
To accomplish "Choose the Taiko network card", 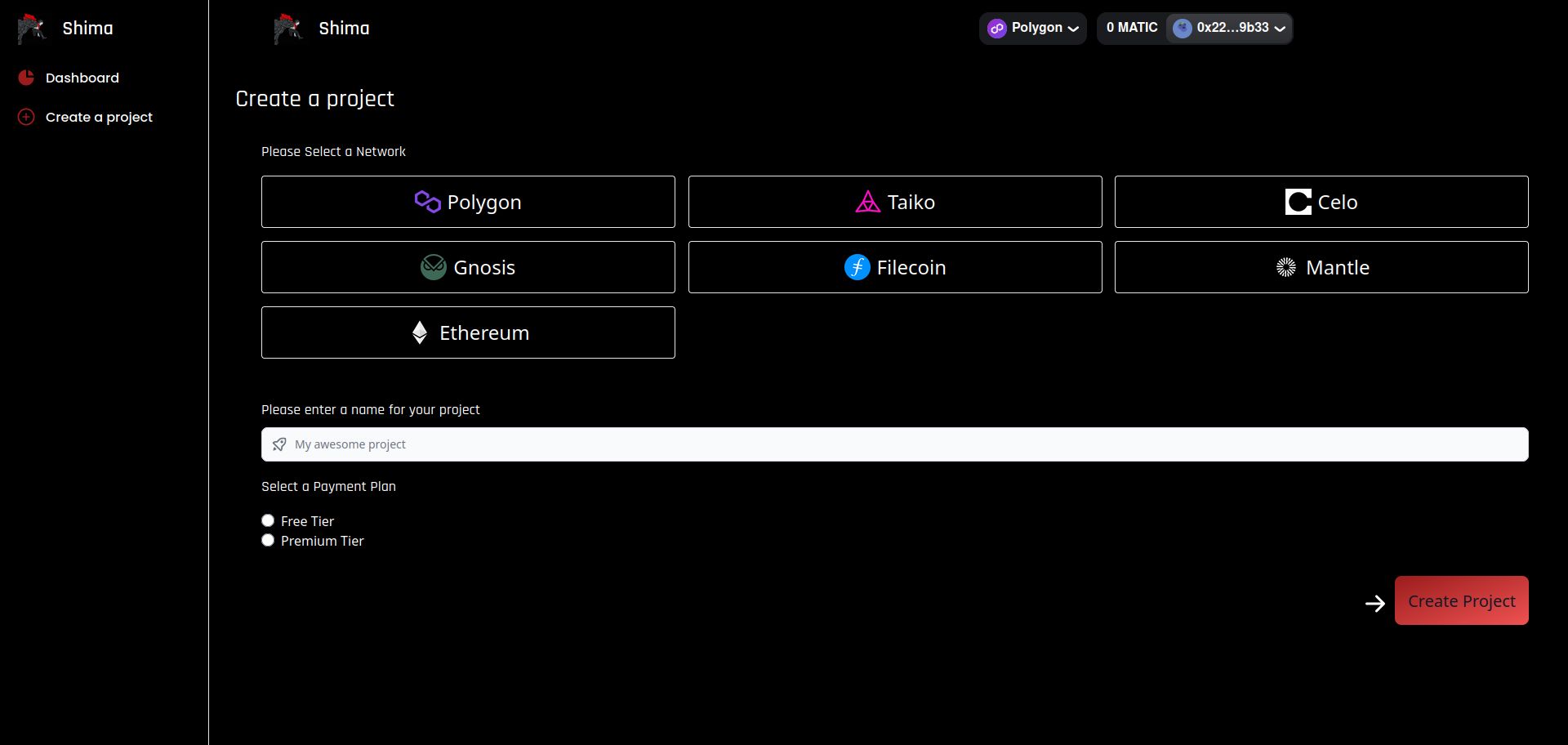I will 895,202.
